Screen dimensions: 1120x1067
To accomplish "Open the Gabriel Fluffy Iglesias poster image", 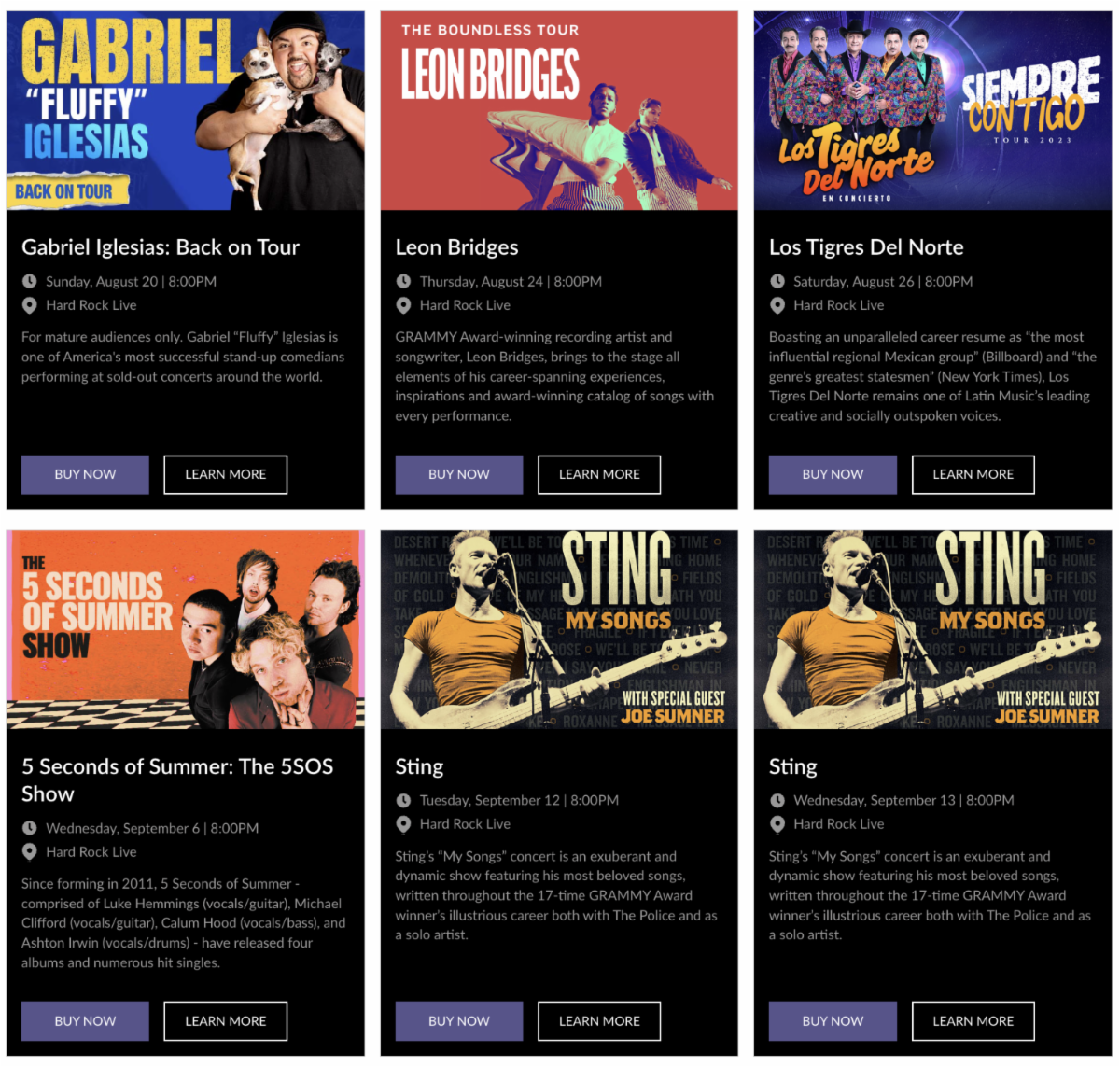I will point(186,111).
